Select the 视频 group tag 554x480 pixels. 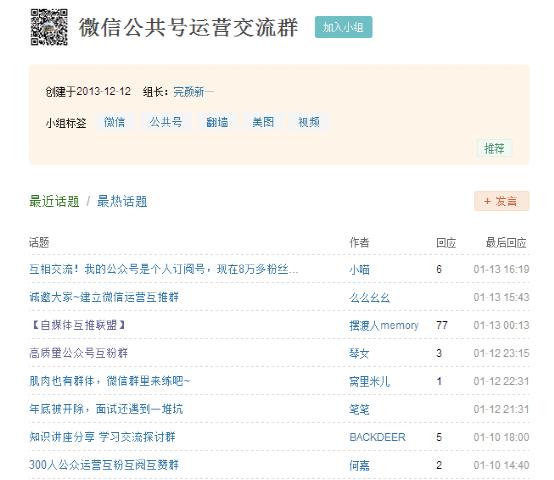309,122
